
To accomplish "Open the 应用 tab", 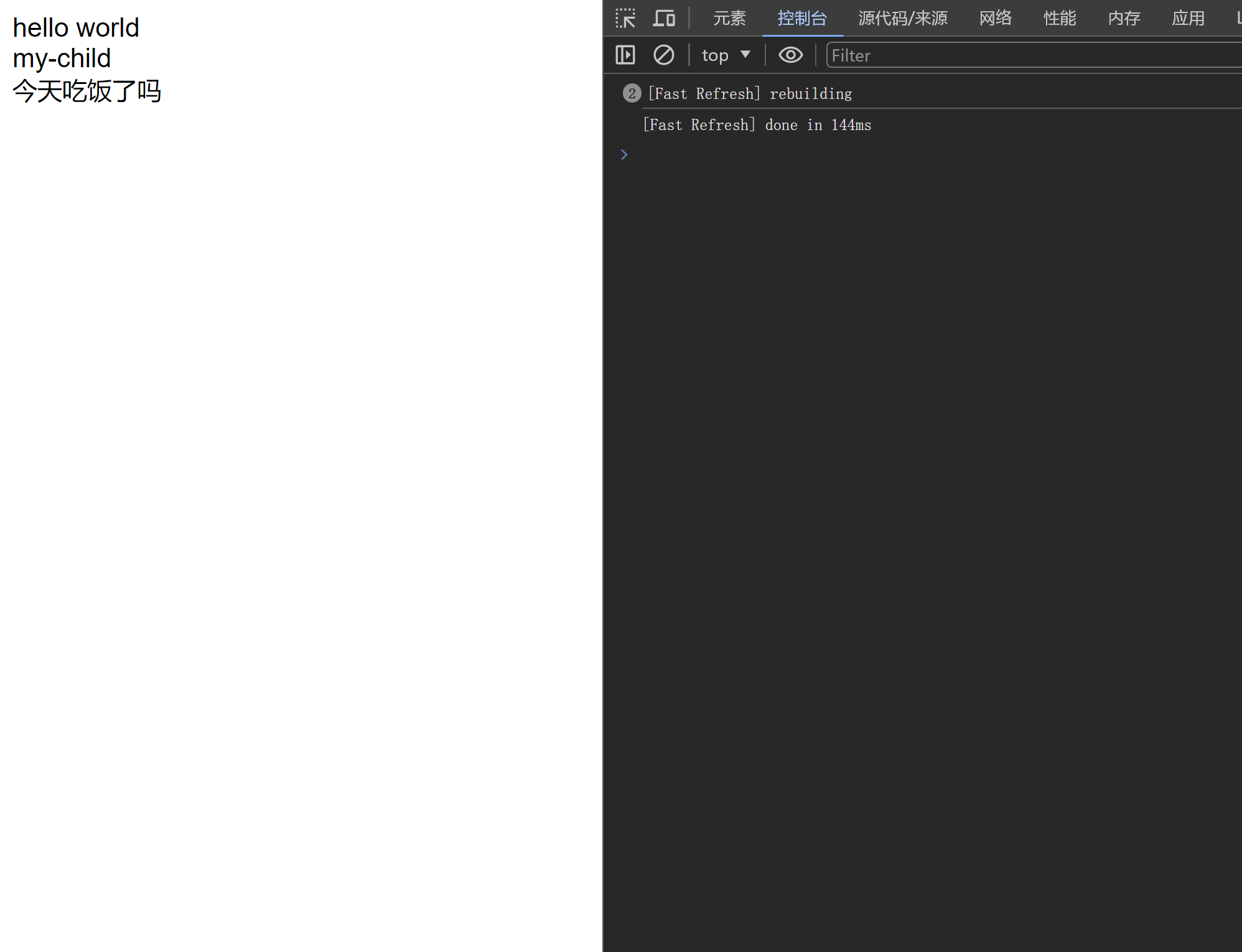I will tap(1187, 19).
